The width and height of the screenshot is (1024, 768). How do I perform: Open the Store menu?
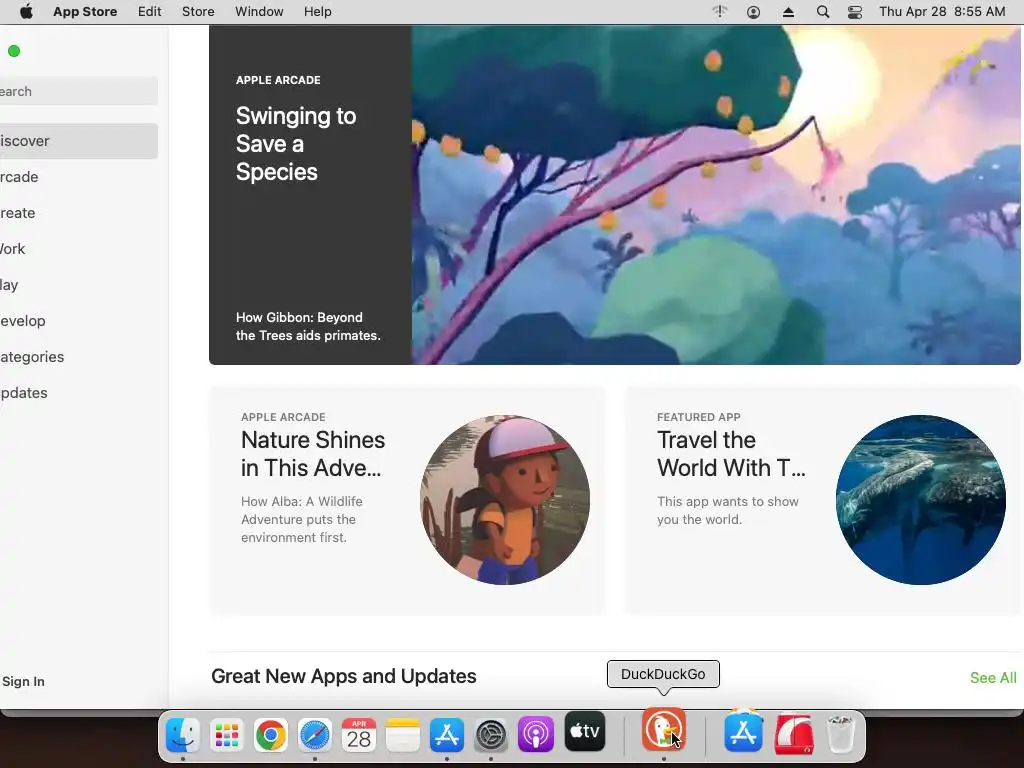point(198,12)
